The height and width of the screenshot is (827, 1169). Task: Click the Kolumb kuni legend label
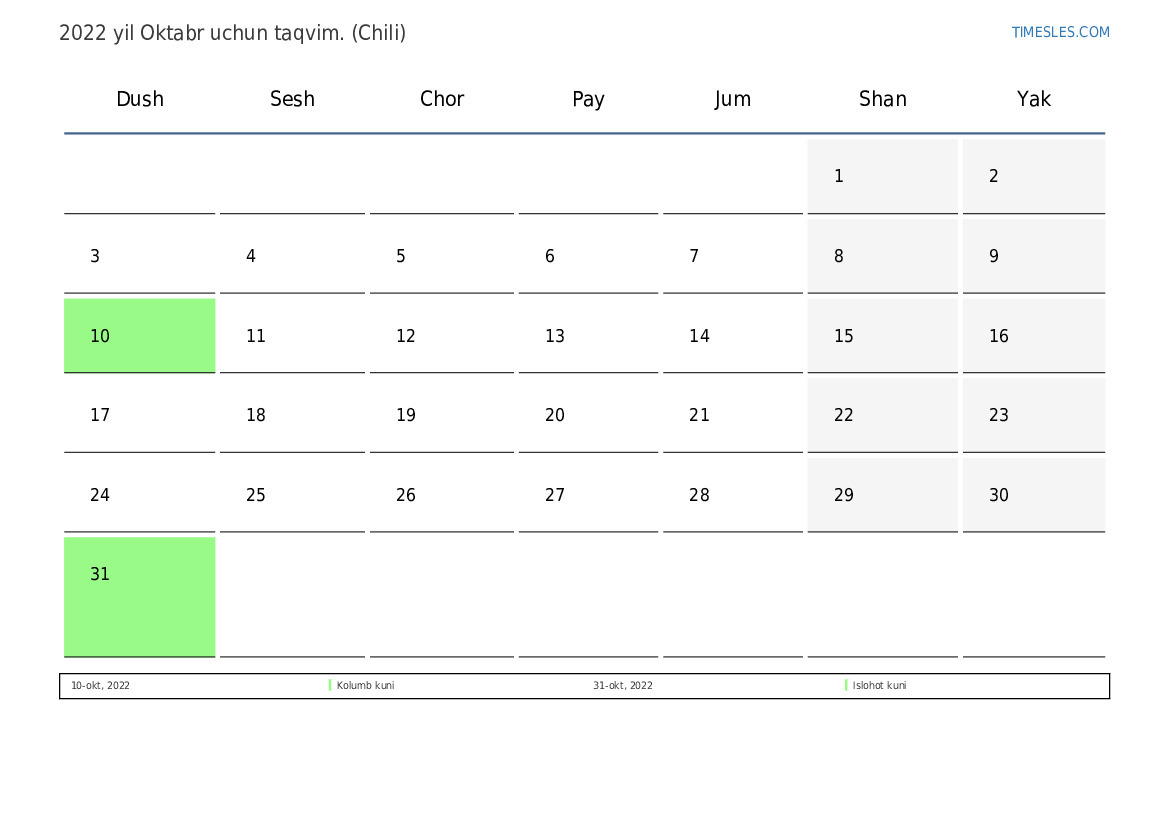pyautogui.click(x=365, y=686)
